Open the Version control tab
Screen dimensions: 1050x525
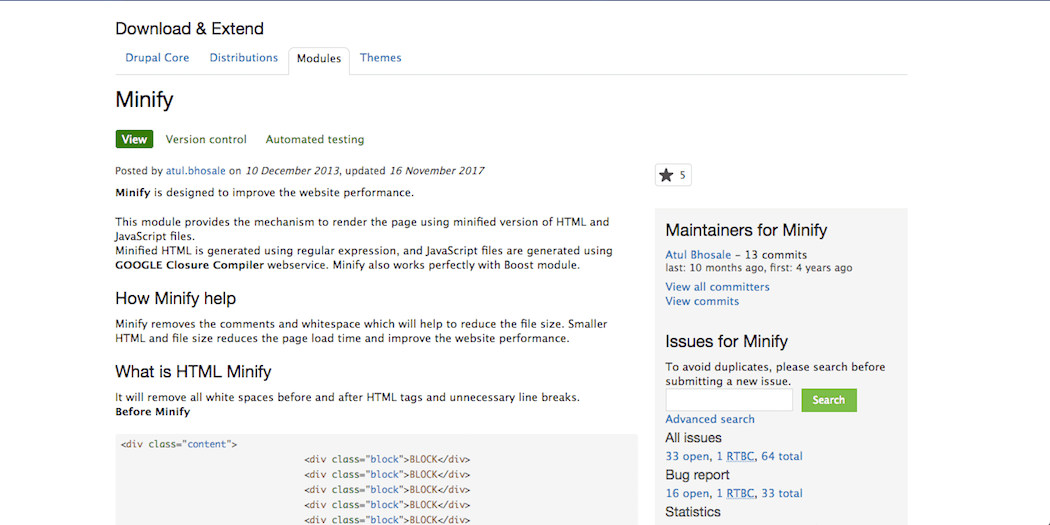(x=206, y=140)
